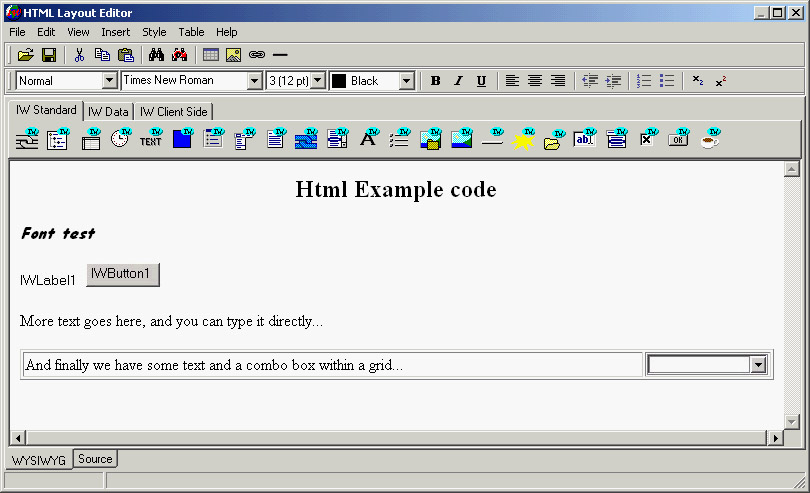The width and height of the screenshot is (810, 493).
Task: Click the IWButton1 button
Action: coord(122,274)
